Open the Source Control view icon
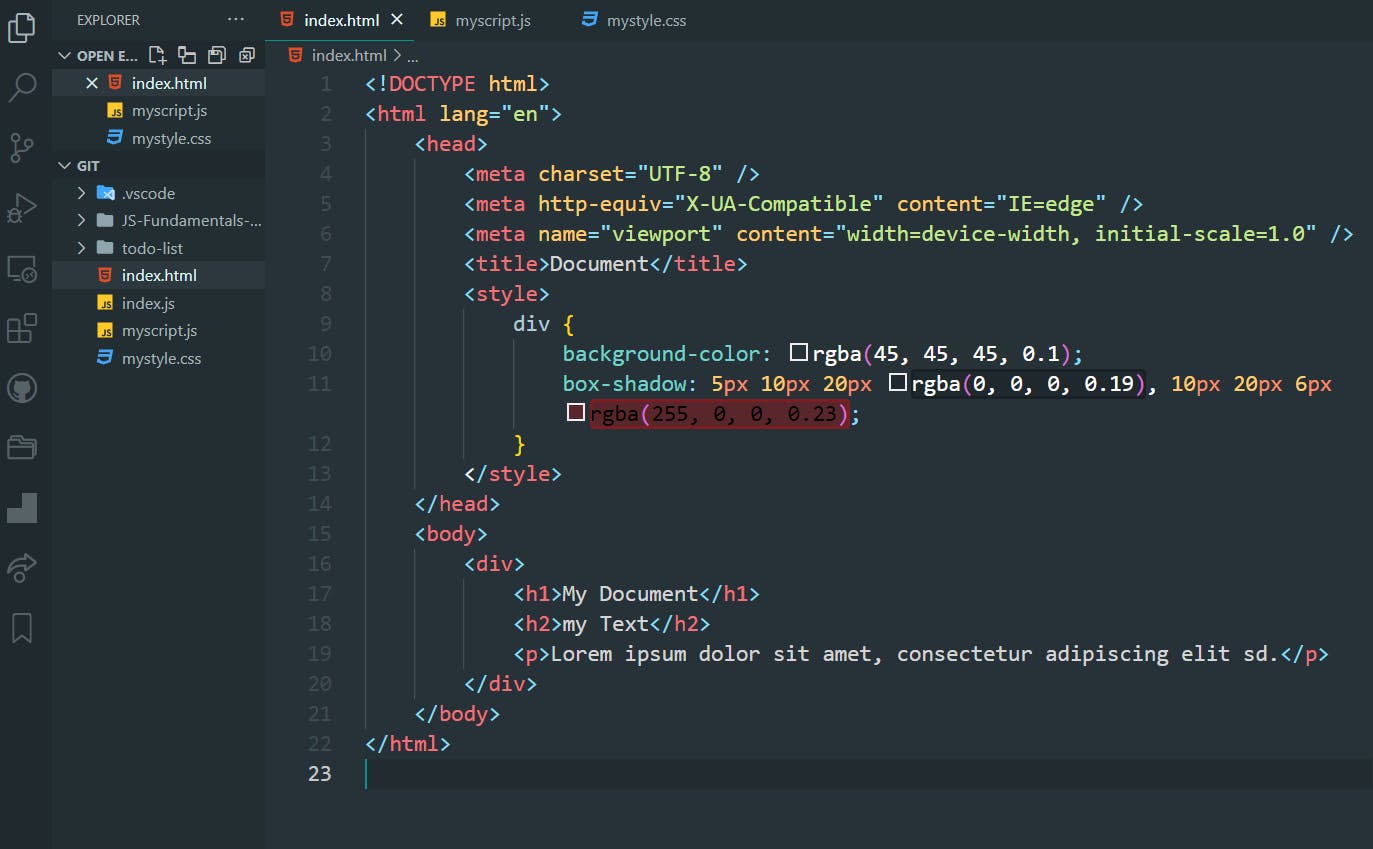 (22, 148)
